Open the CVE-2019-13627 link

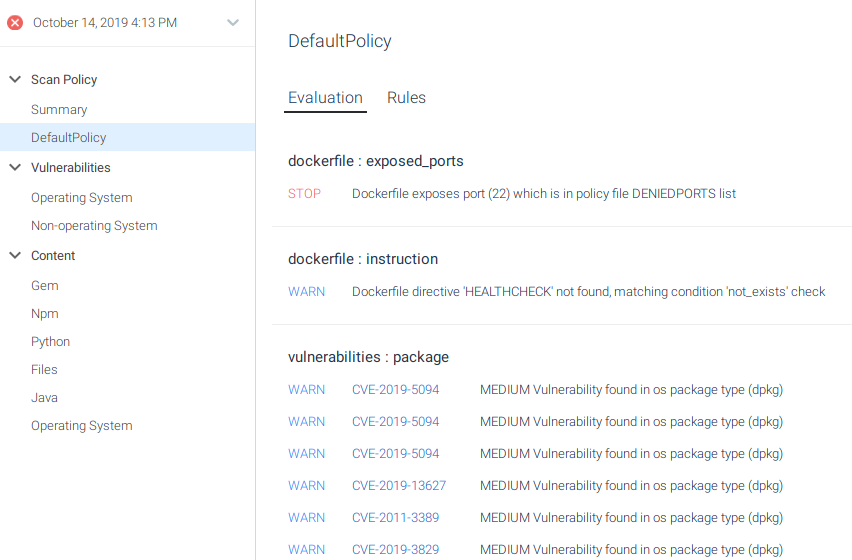tap(399, 486)
